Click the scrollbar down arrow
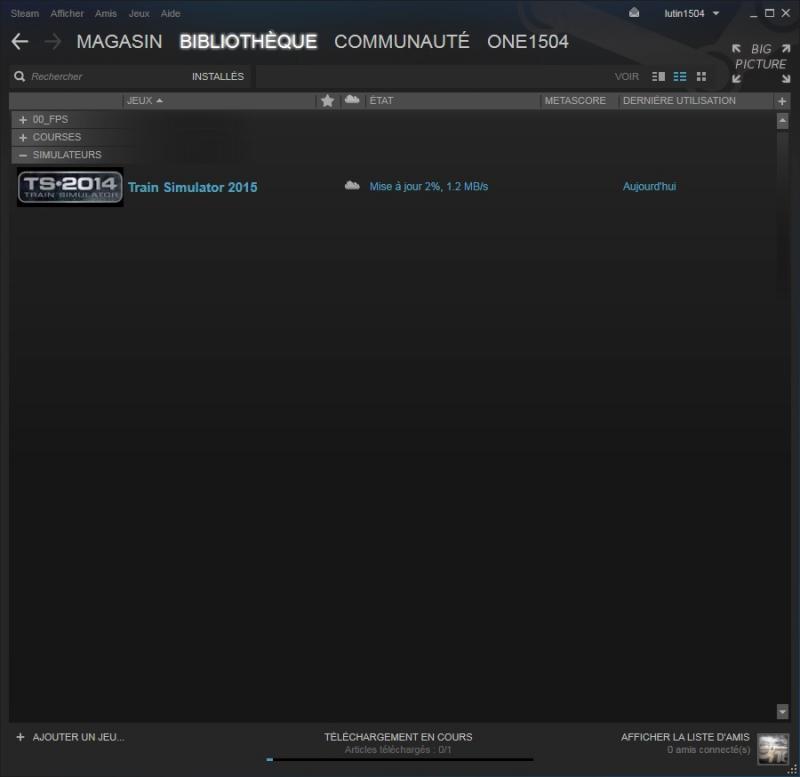The width and height of the screenshot is (800, 777). pyautogui.click(x=782, y=711)
